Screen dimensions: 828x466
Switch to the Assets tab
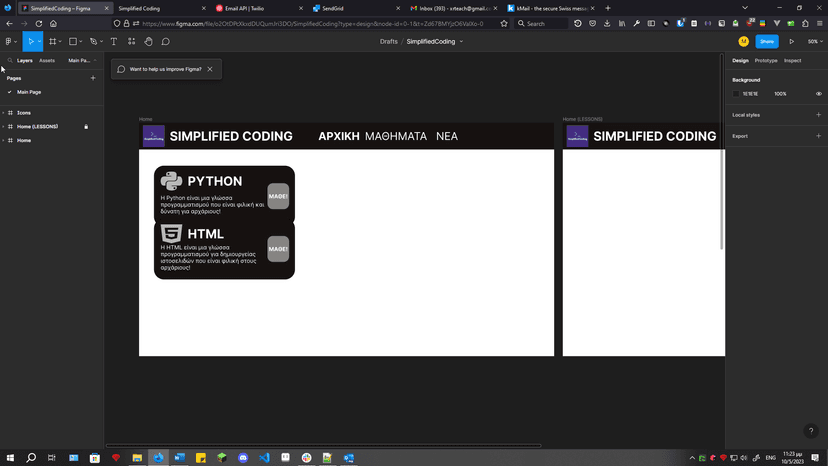pos(47,61)
